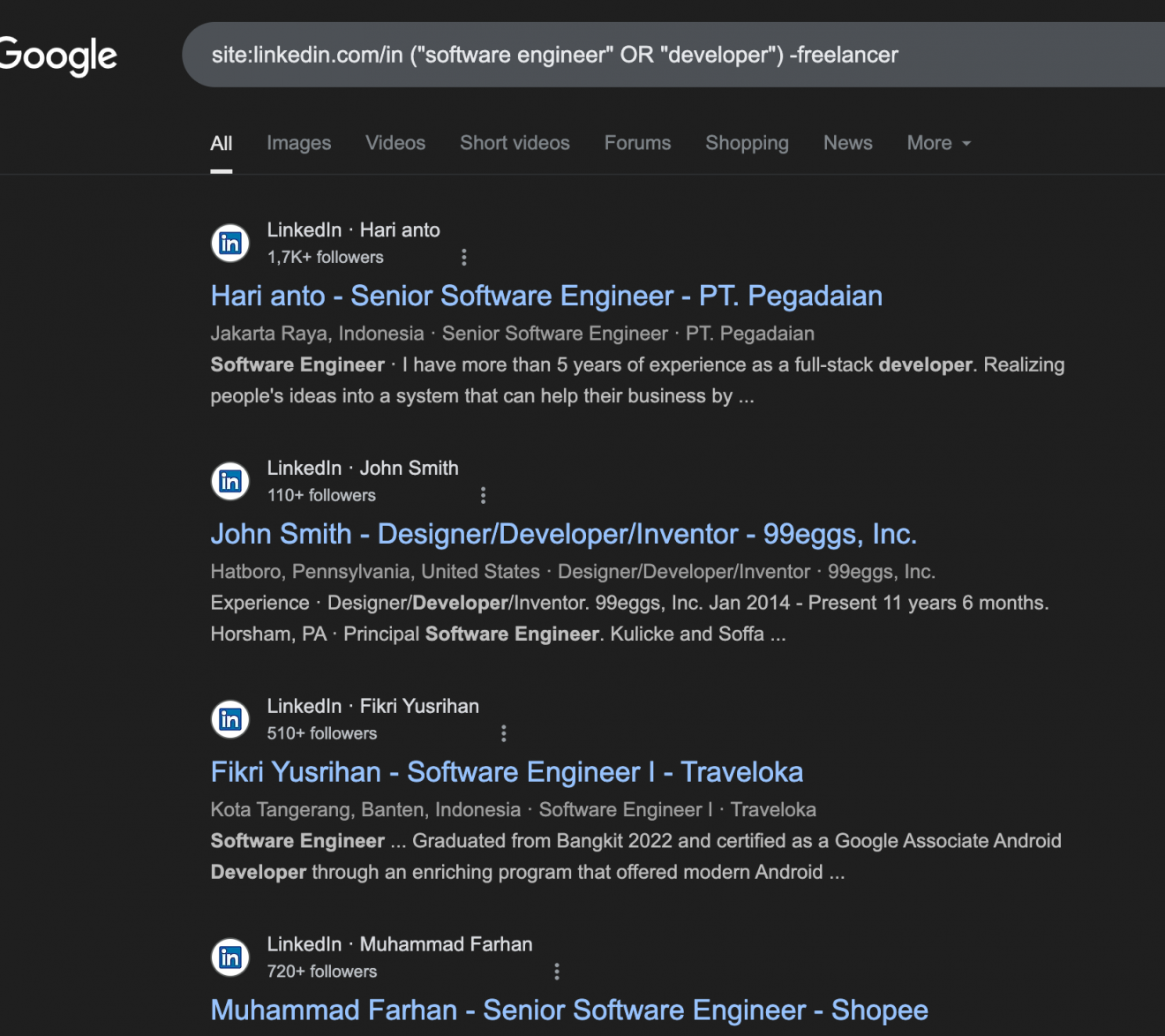
Task: Switch to the News tab
Action: [x=846, y=142]
